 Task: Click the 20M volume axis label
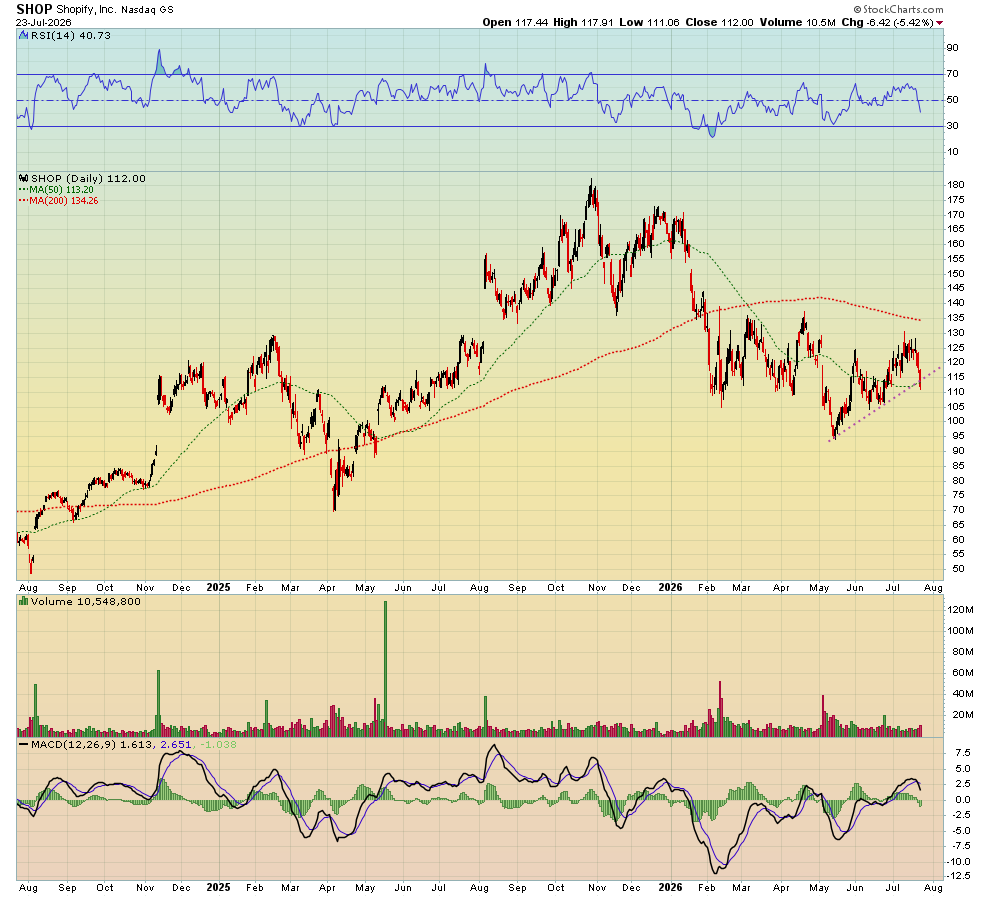coord(962,715)
